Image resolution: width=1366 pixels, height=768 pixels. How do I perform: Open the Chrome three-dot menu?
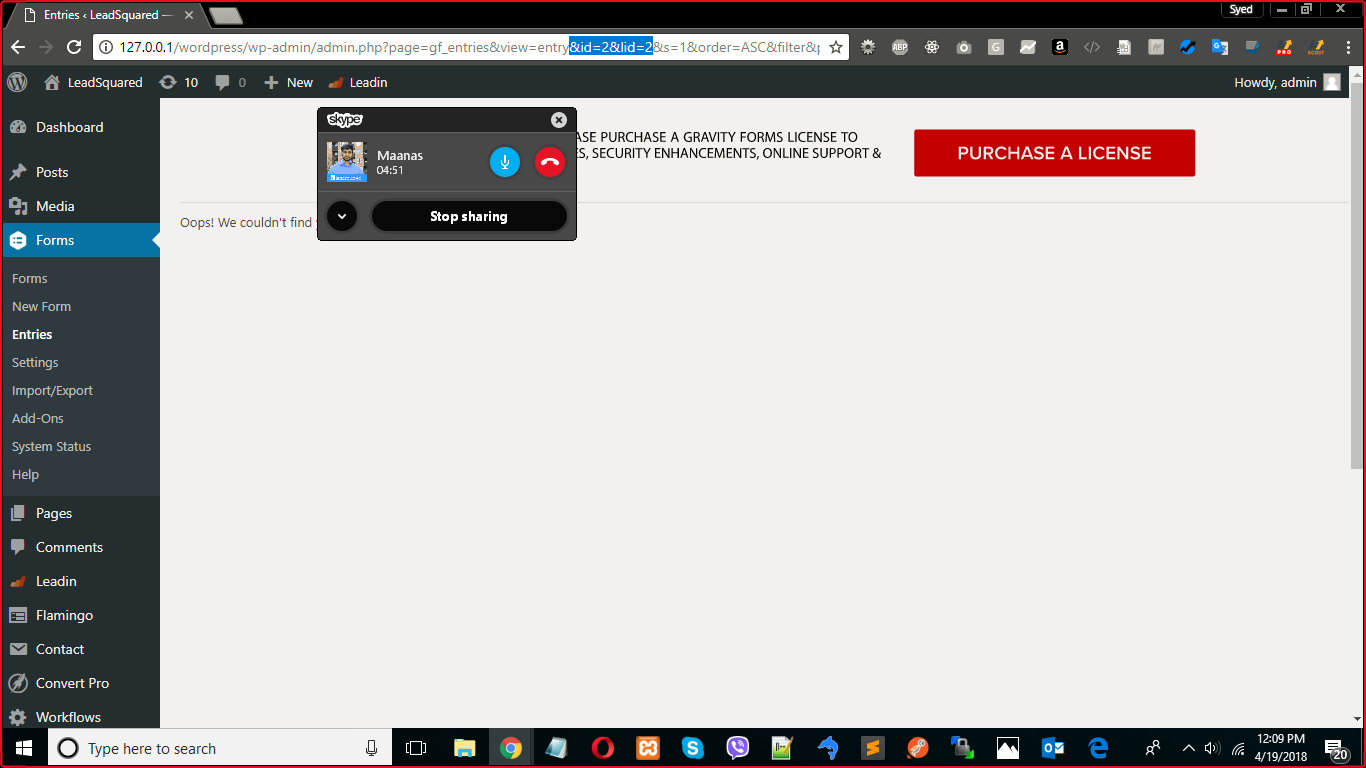tap(1347, 47)
